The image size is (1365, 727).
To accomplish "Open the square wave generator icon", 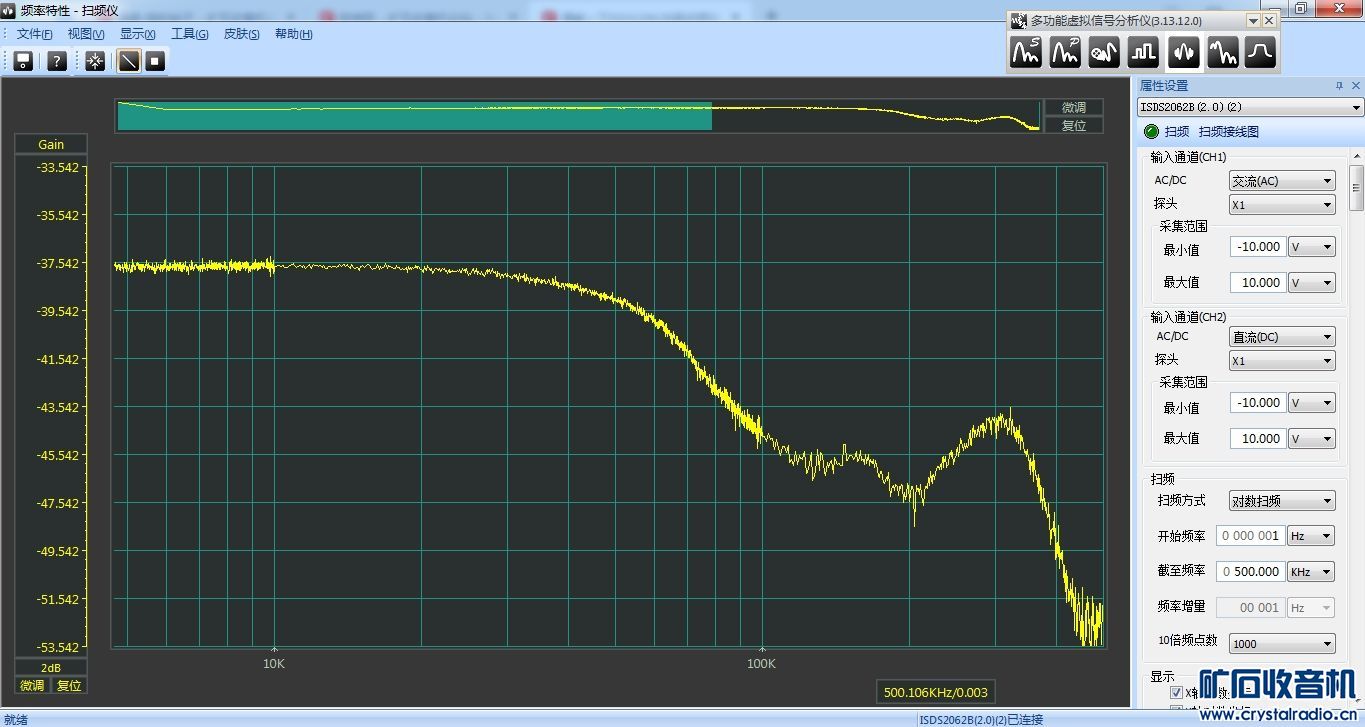I will tap(1143, 52).
